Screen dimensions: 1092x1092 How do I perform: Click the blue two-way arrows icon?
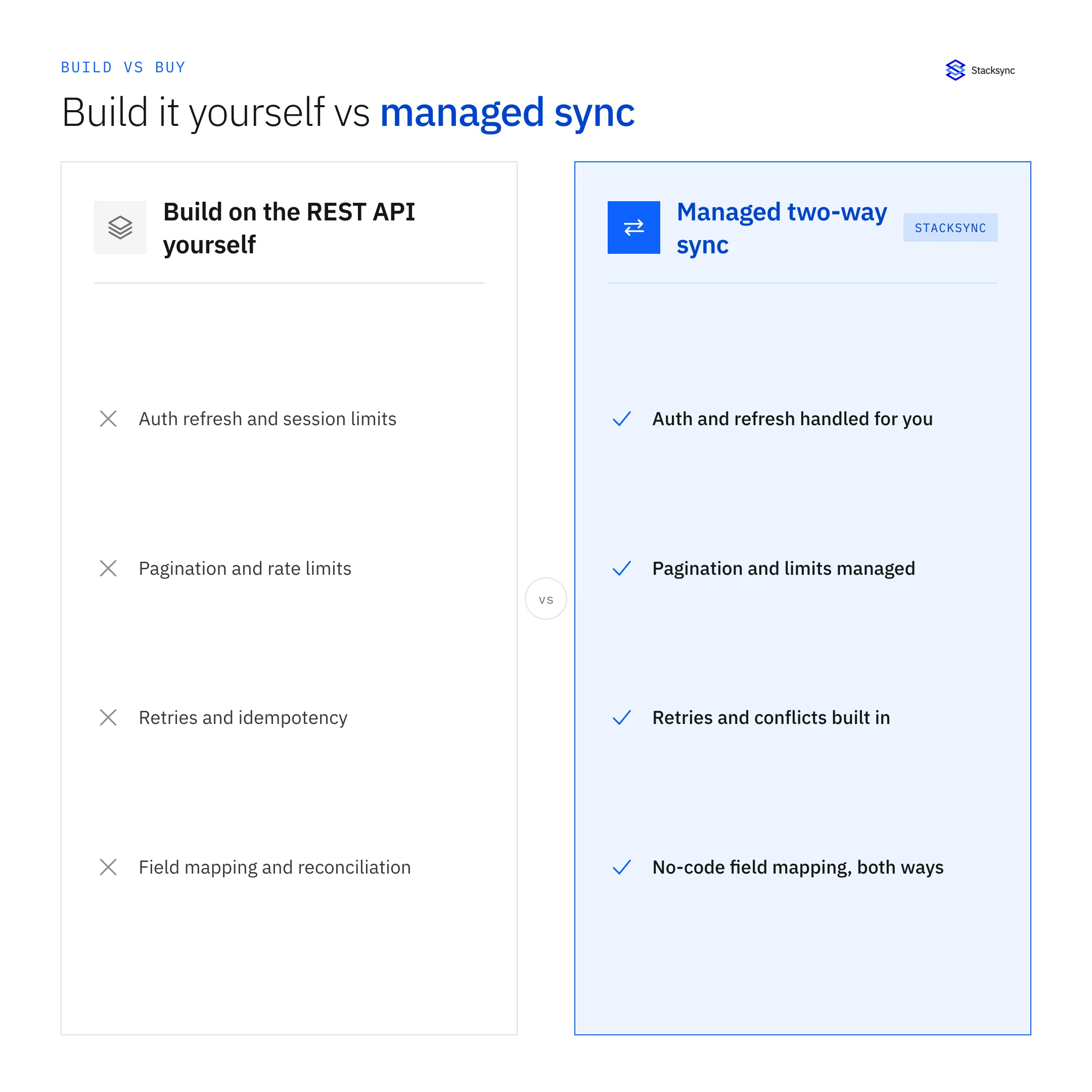pyautogui.click(x=633, y=227)
